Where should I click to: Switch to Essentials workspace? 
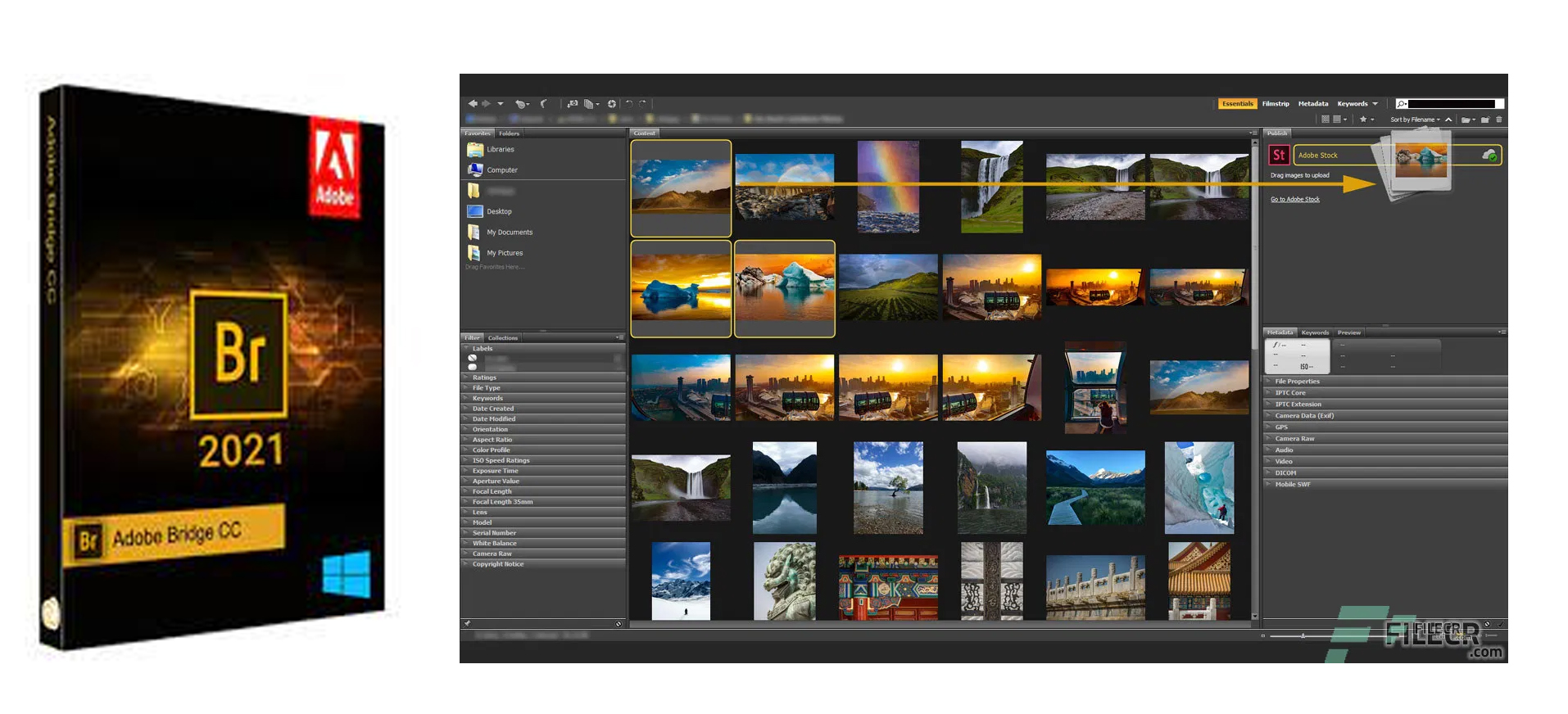(x=1237, y=104)
